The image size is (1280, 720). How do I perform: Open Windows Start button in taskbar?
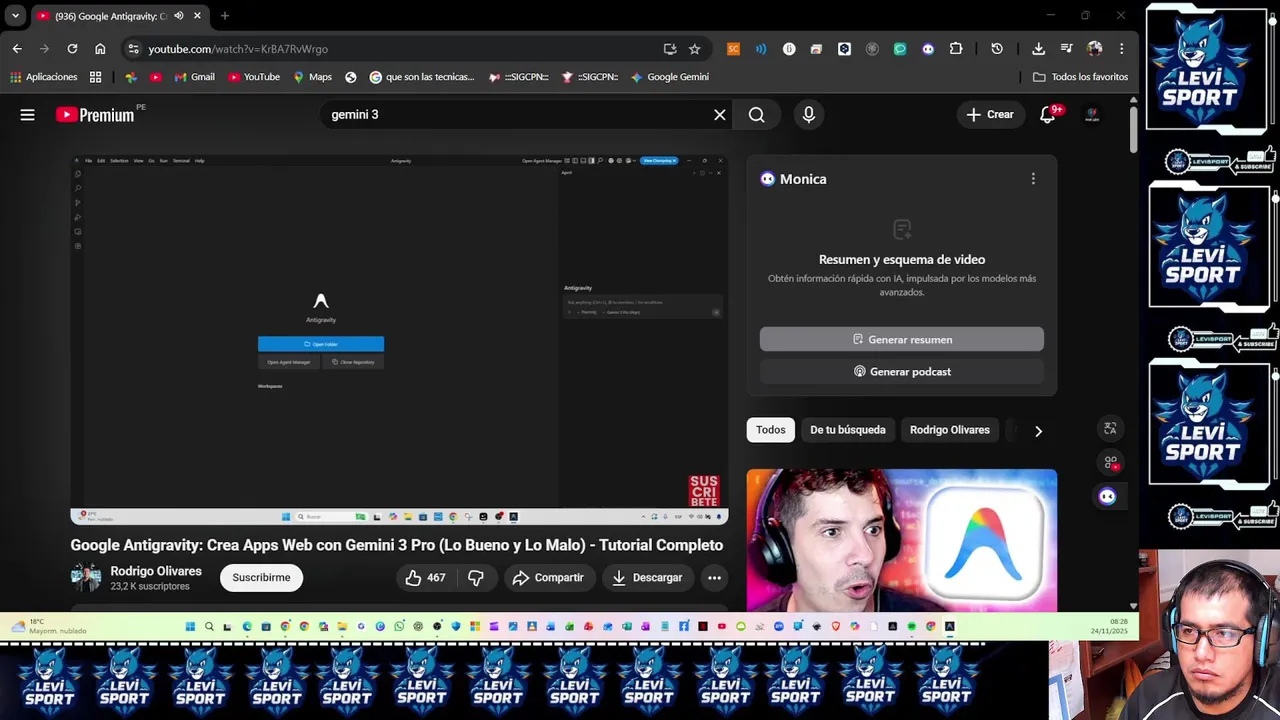tap(190, 627)
